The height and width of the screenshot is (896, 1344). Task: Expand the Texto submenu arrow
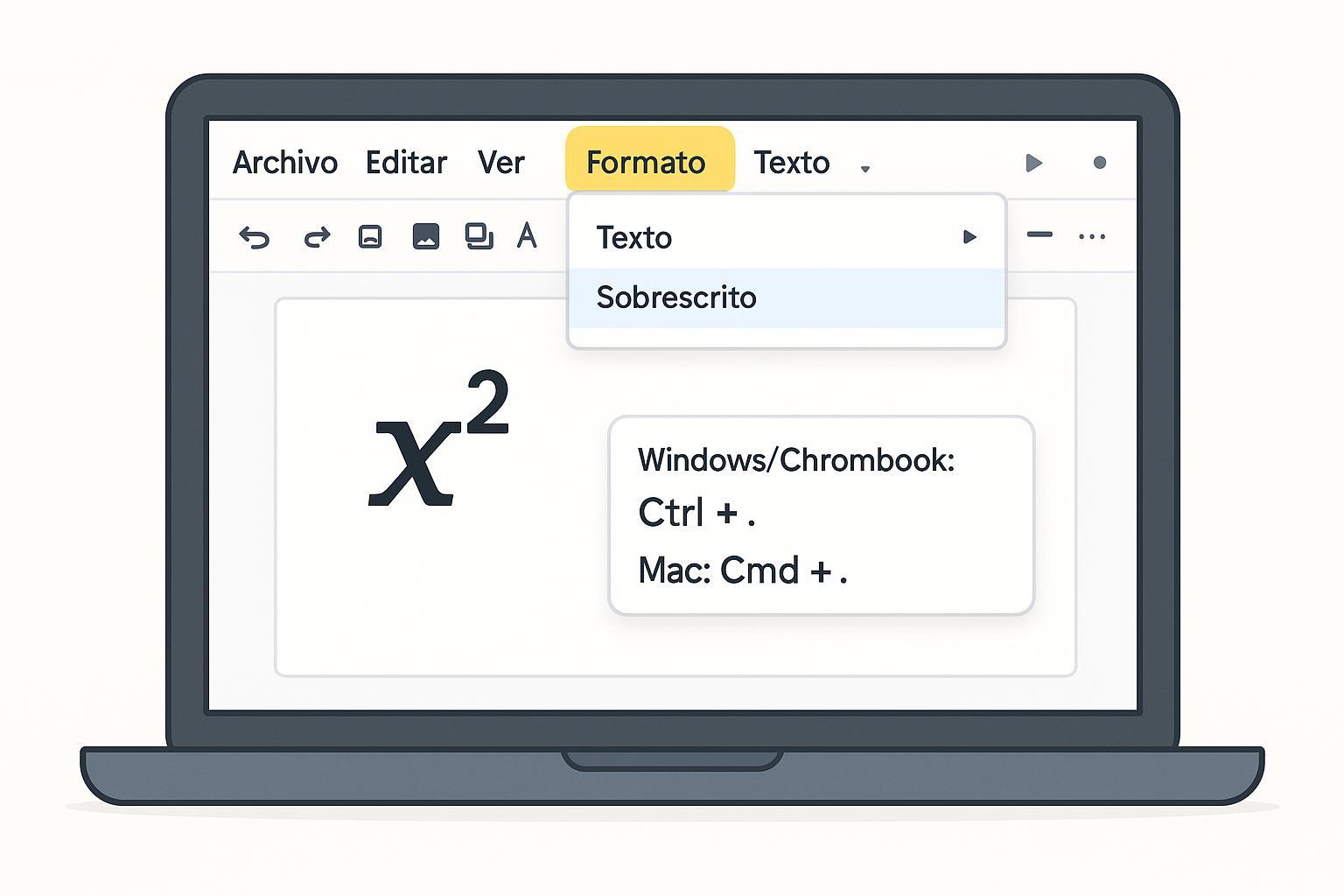[969, 237]
